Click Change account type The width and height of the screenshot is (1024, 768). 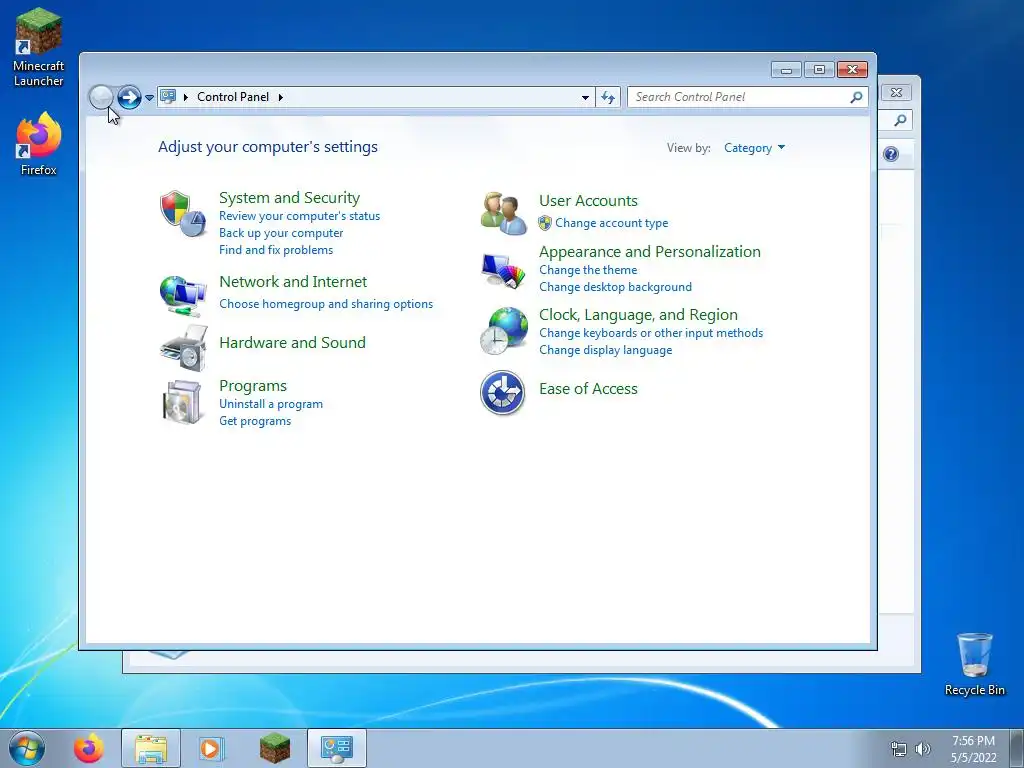pos(611,223)
